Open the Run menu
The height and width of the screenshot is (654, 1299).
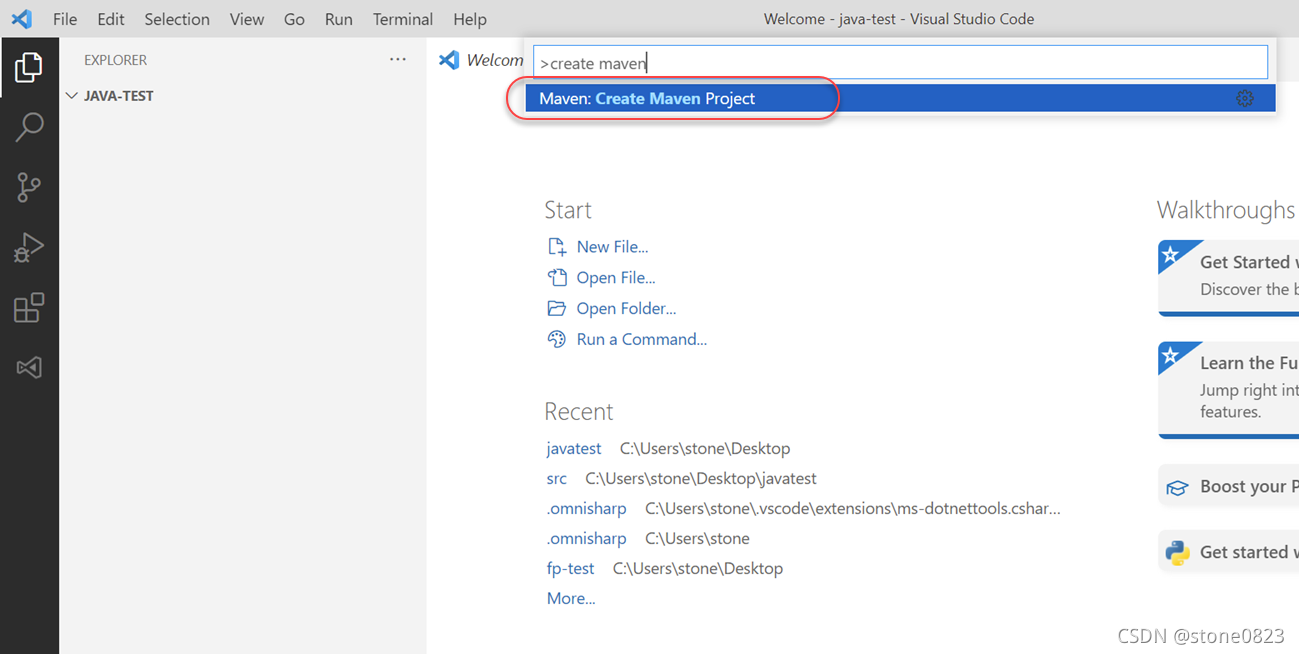339,19
